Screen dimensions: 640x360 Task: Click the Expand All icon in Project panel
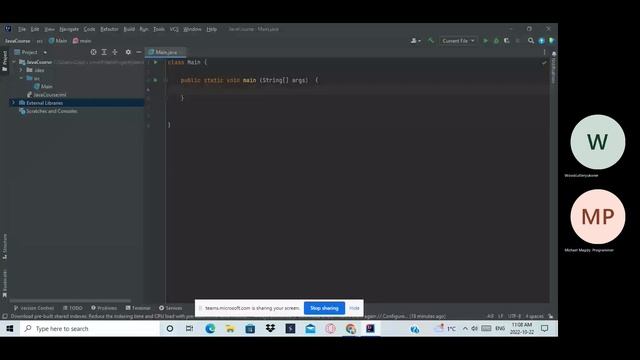104,52
